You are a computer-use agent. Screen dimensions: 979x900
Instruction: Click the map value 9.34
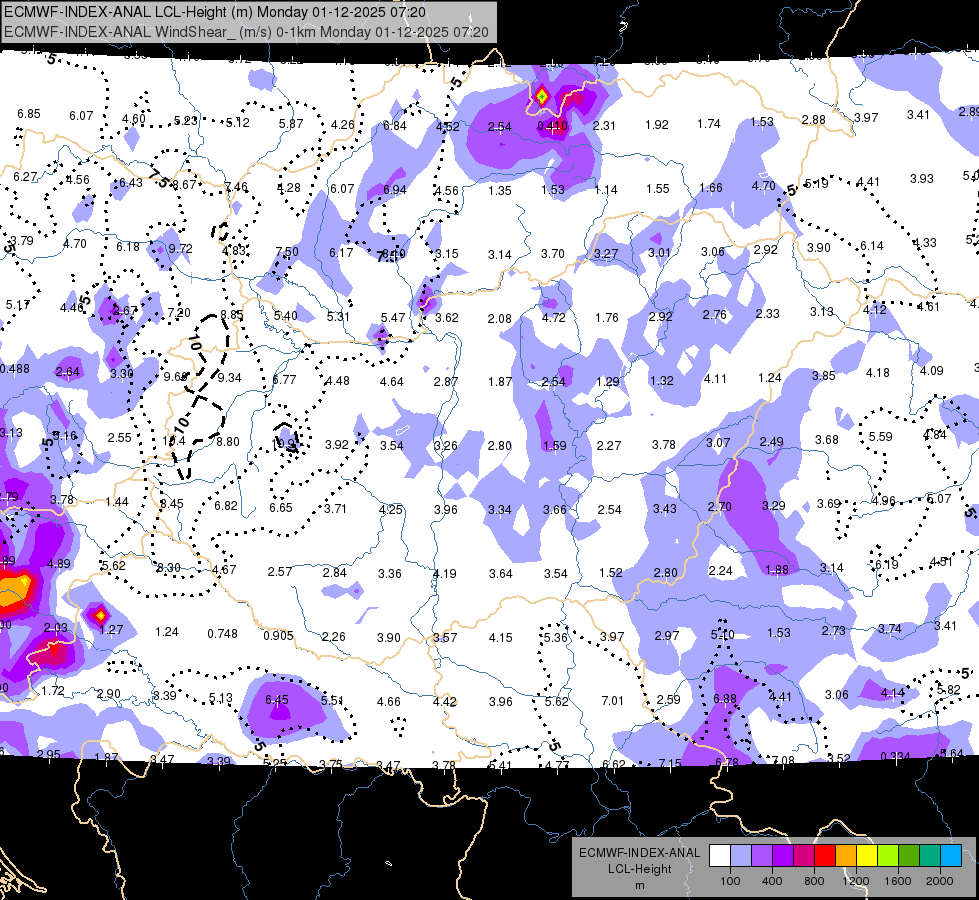[229, 378]
